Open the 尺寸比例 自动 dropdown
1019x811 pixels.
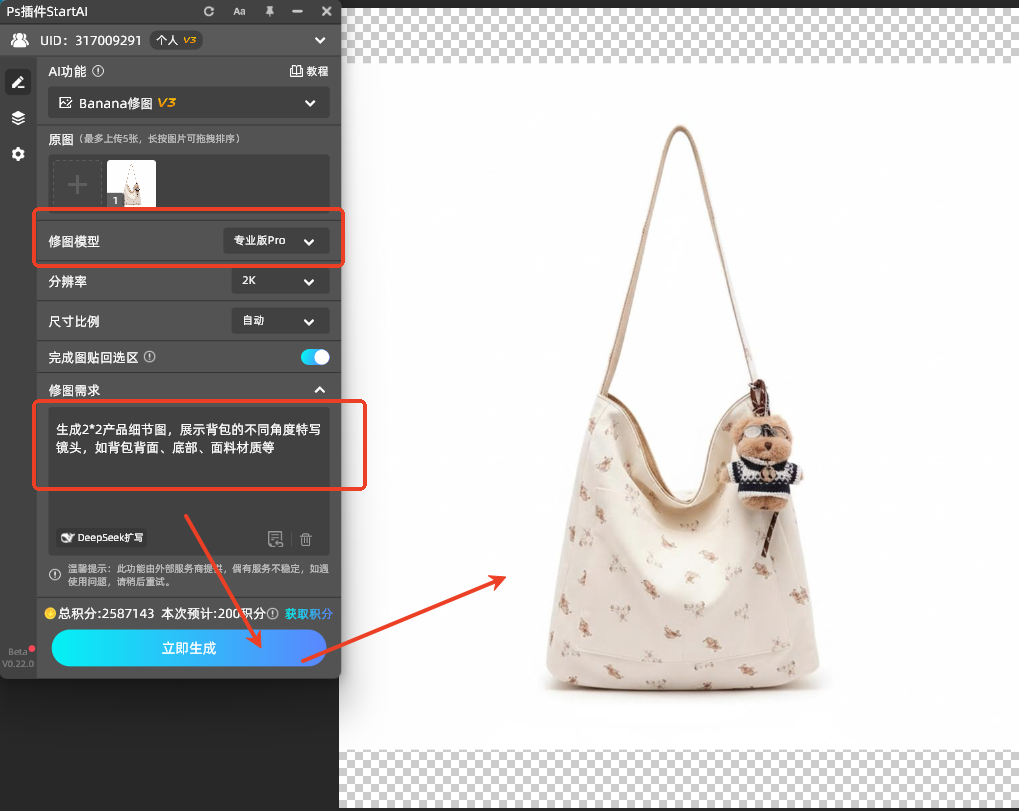(x=280, y=321)
